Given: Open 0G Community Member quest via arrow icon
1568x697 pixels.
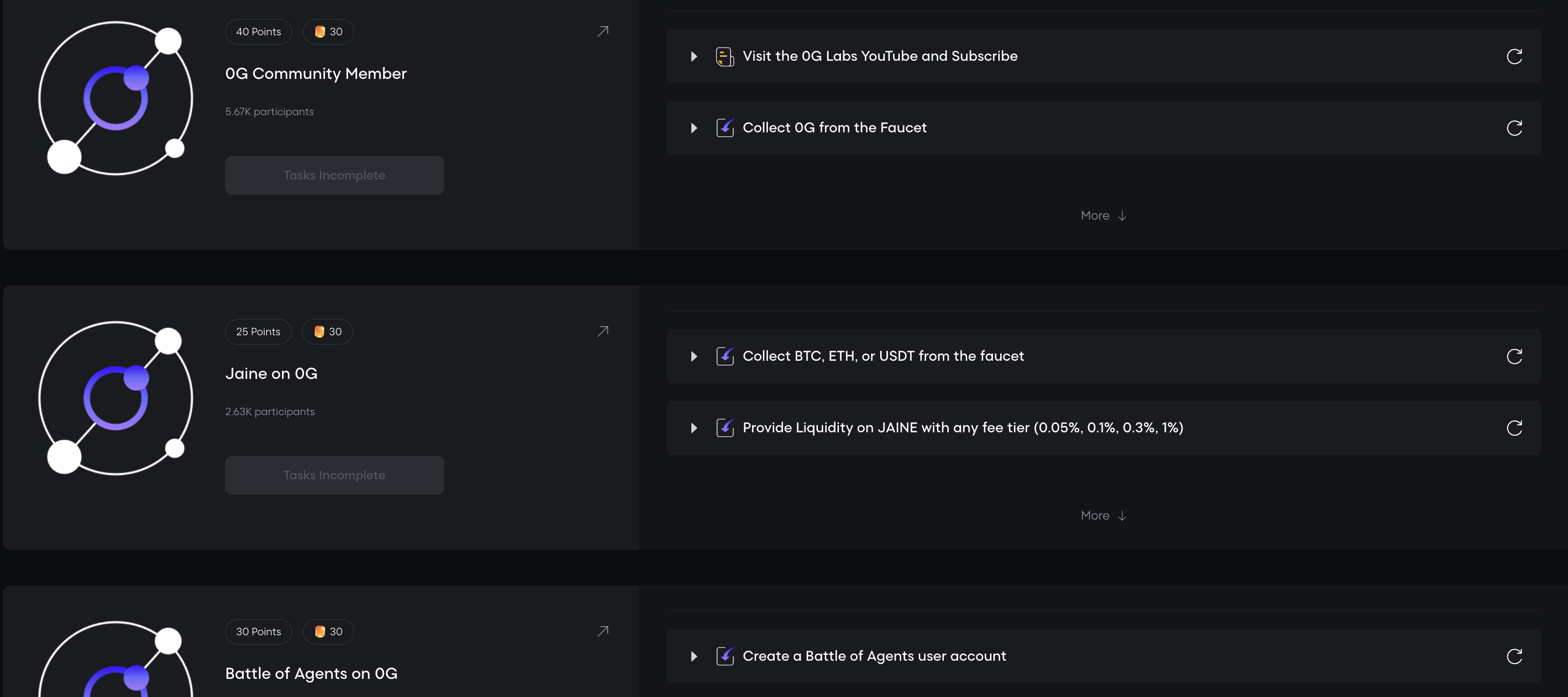Looking at the screenshot, I should coord(603,31).
